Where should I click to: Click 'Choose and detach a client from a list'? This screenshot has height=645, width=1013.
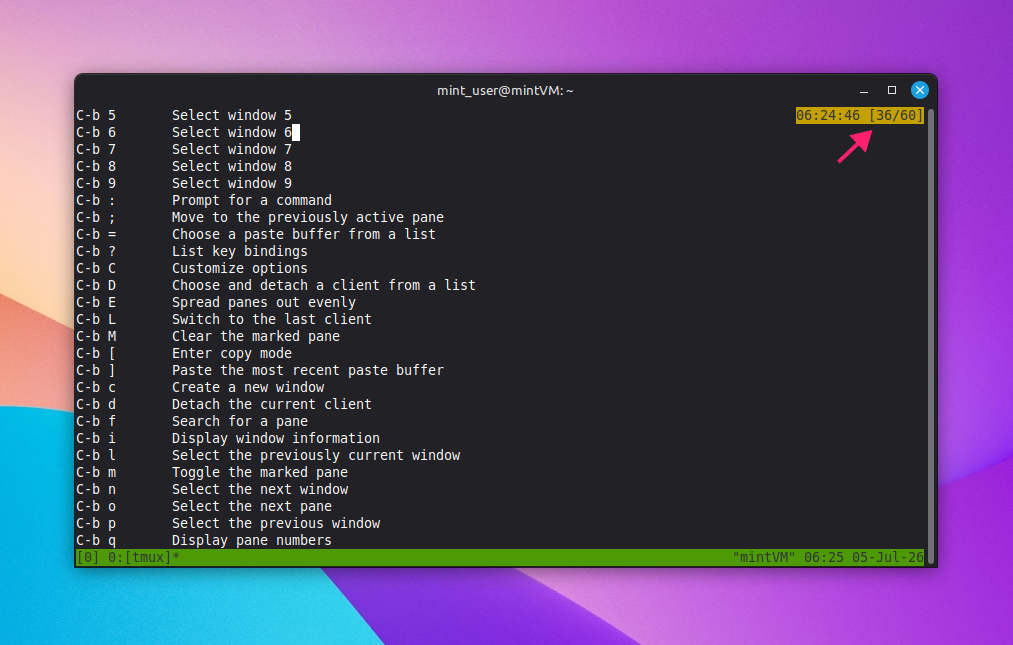pyautogui.click(x=324, y=285)
